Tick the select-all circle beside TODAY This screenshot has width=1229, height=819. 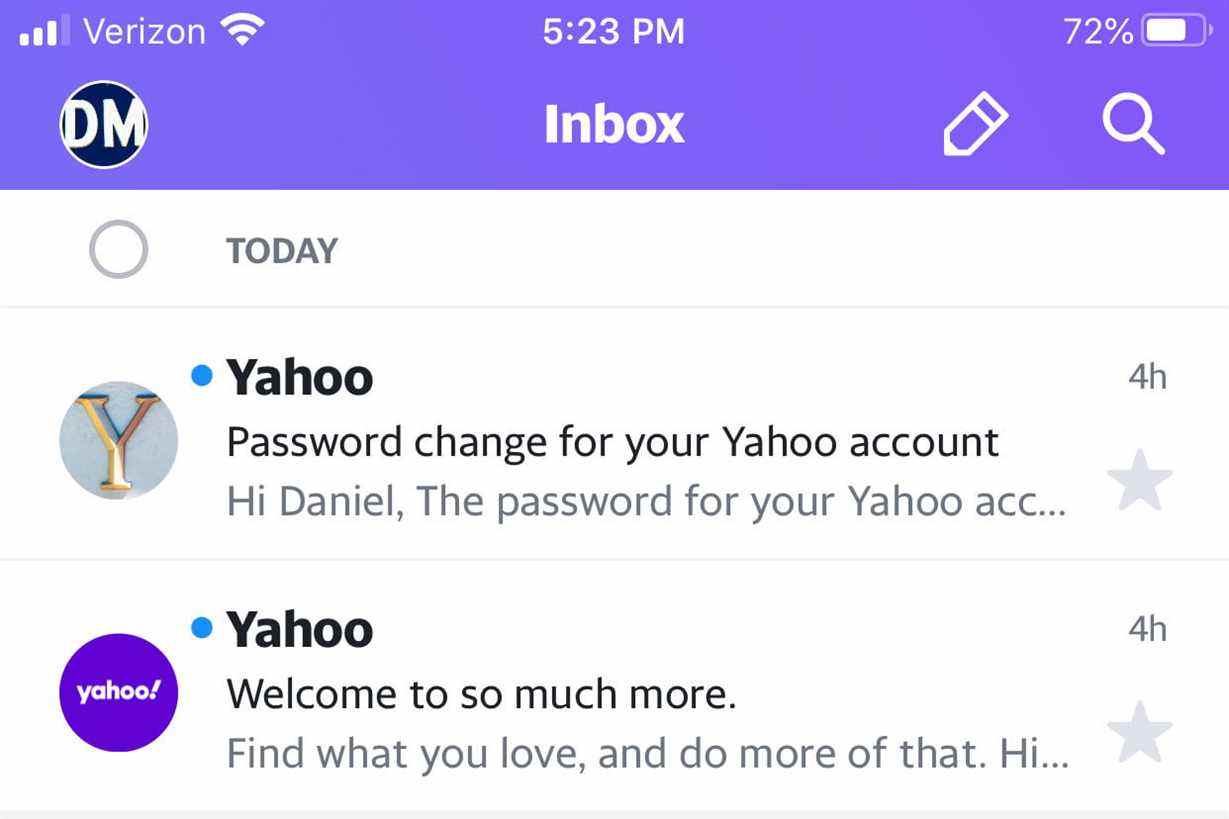coord(118,249)
